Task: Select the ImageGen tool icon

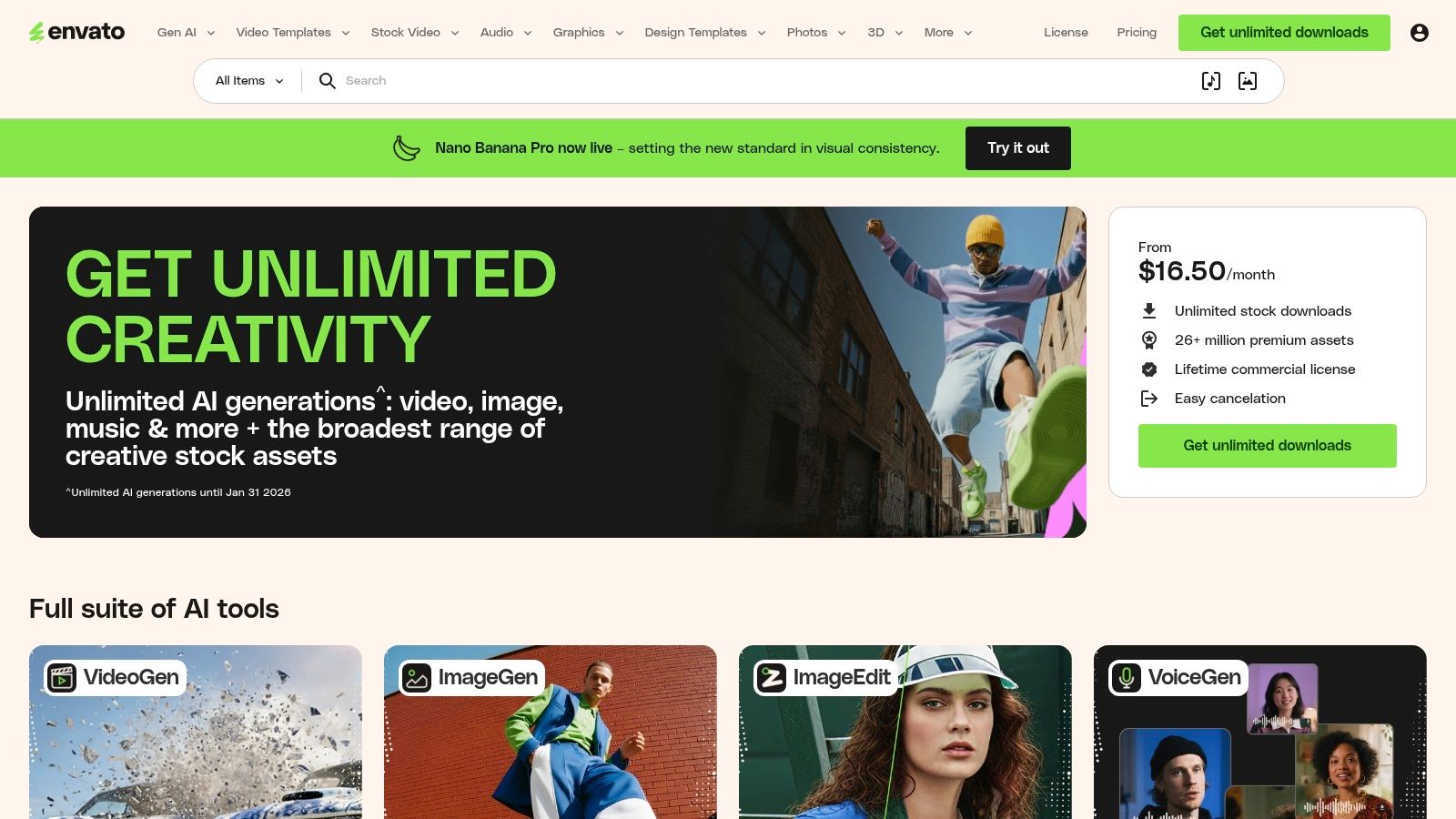Action: tap(416, 677)
